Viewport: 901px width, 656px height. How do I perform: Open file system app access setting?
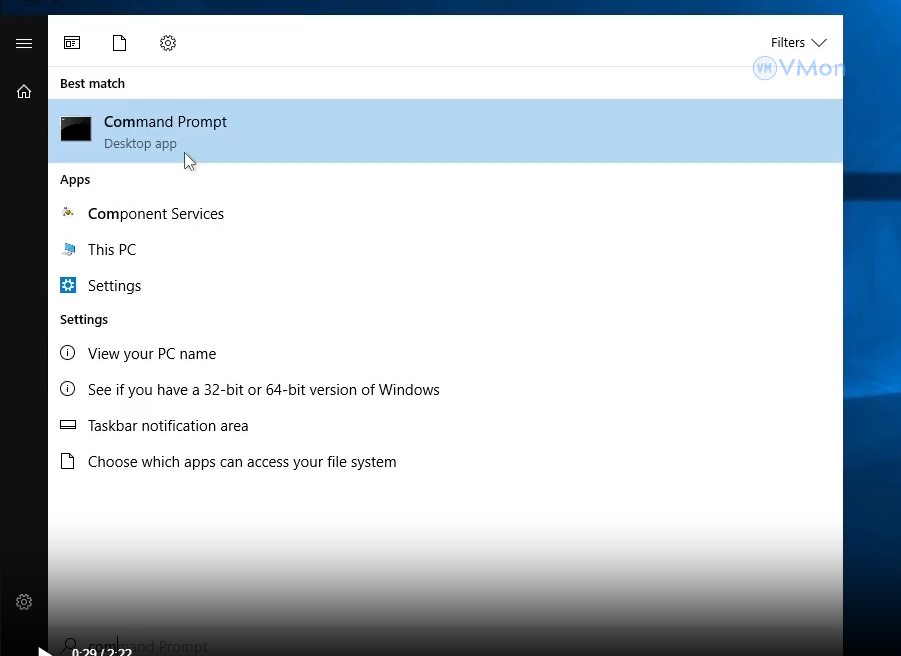pyautogui.click(x=242, y=462)
